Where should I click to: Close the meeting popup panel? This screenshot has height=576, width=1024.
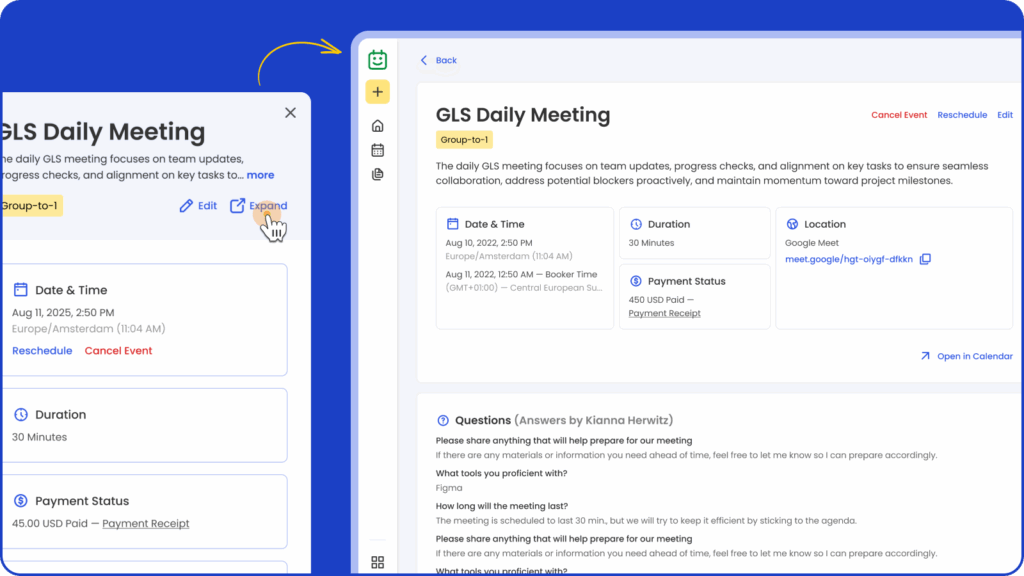[290, 113]
